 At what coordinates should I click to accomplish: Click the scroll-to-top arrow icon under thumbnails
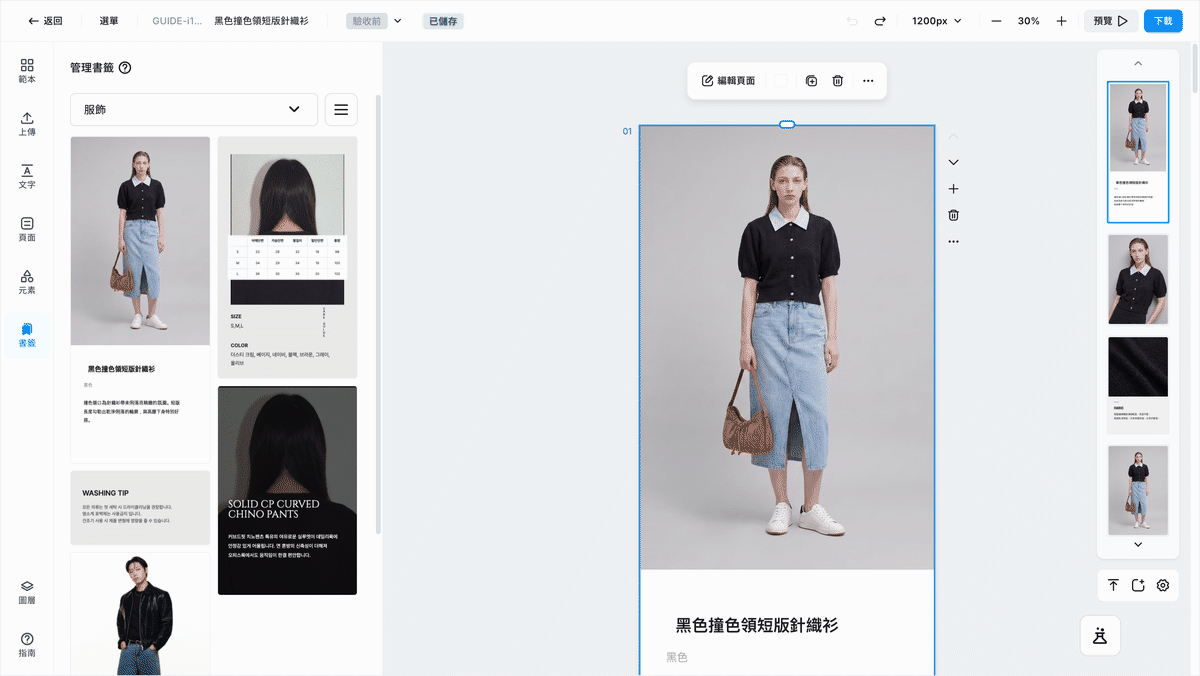tap(1113, 585)
